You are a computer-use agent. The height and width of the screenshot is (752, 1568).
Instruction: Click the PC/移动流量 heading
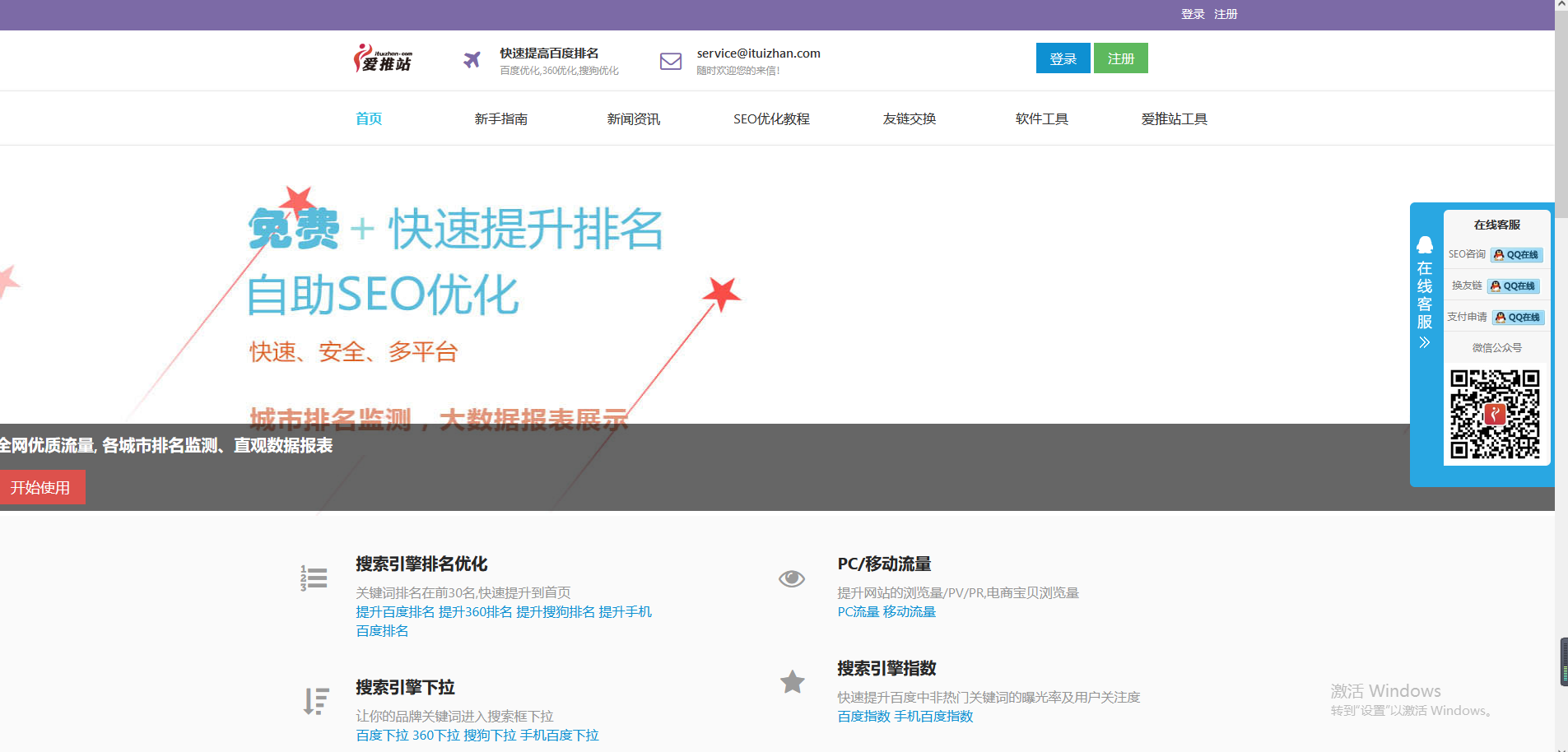pyautogui.click(x=884, y=564)
